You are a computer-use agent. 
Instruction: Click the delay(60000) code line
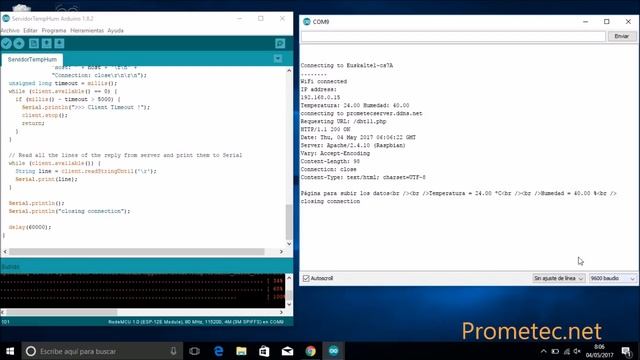click(x=30, y=227)
